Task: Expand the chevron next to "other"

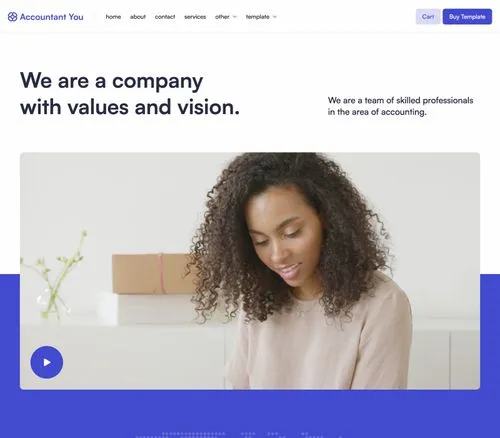Action: 235,17
